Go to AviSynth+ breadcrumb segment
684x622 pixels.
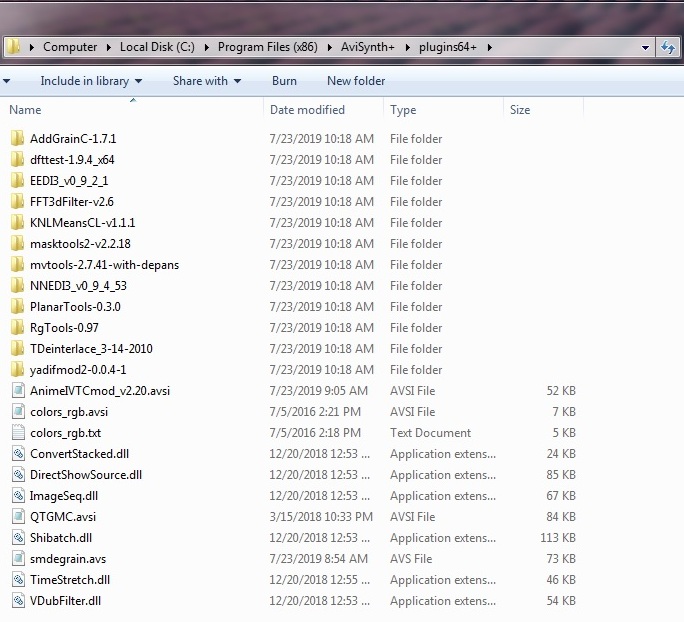tap(367, 47)
